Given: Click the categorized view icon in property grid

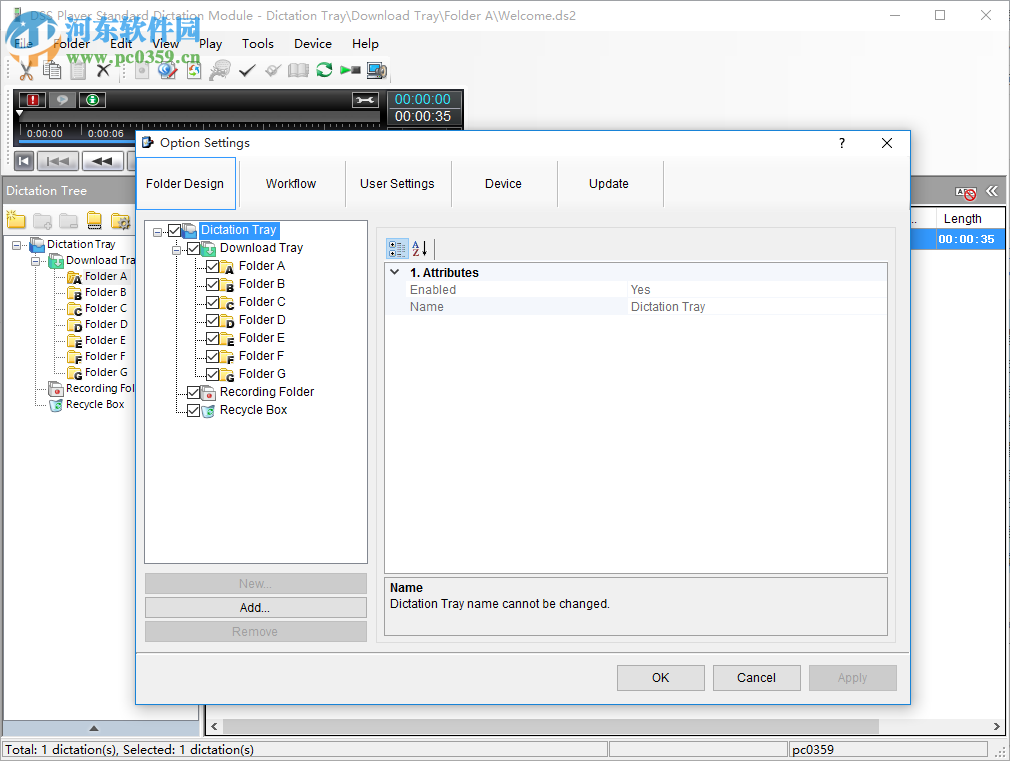Looking at the screenshot, I should click(x=397, y=248).
